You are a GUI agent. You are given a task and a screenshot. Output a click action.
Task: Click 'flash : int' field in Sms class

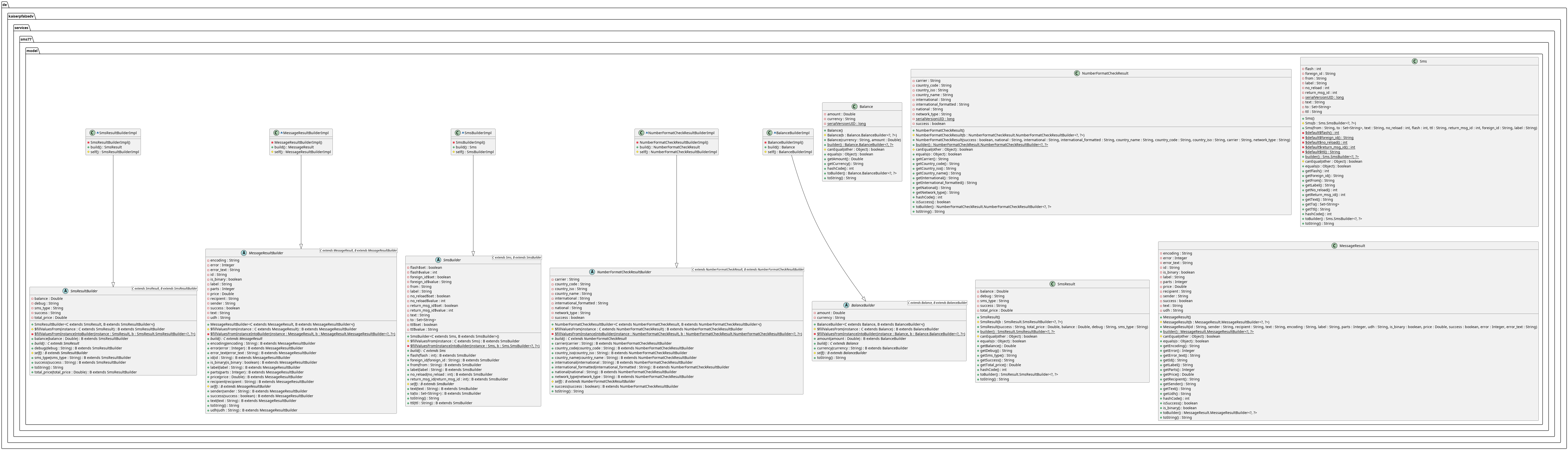coord(1313,69)
